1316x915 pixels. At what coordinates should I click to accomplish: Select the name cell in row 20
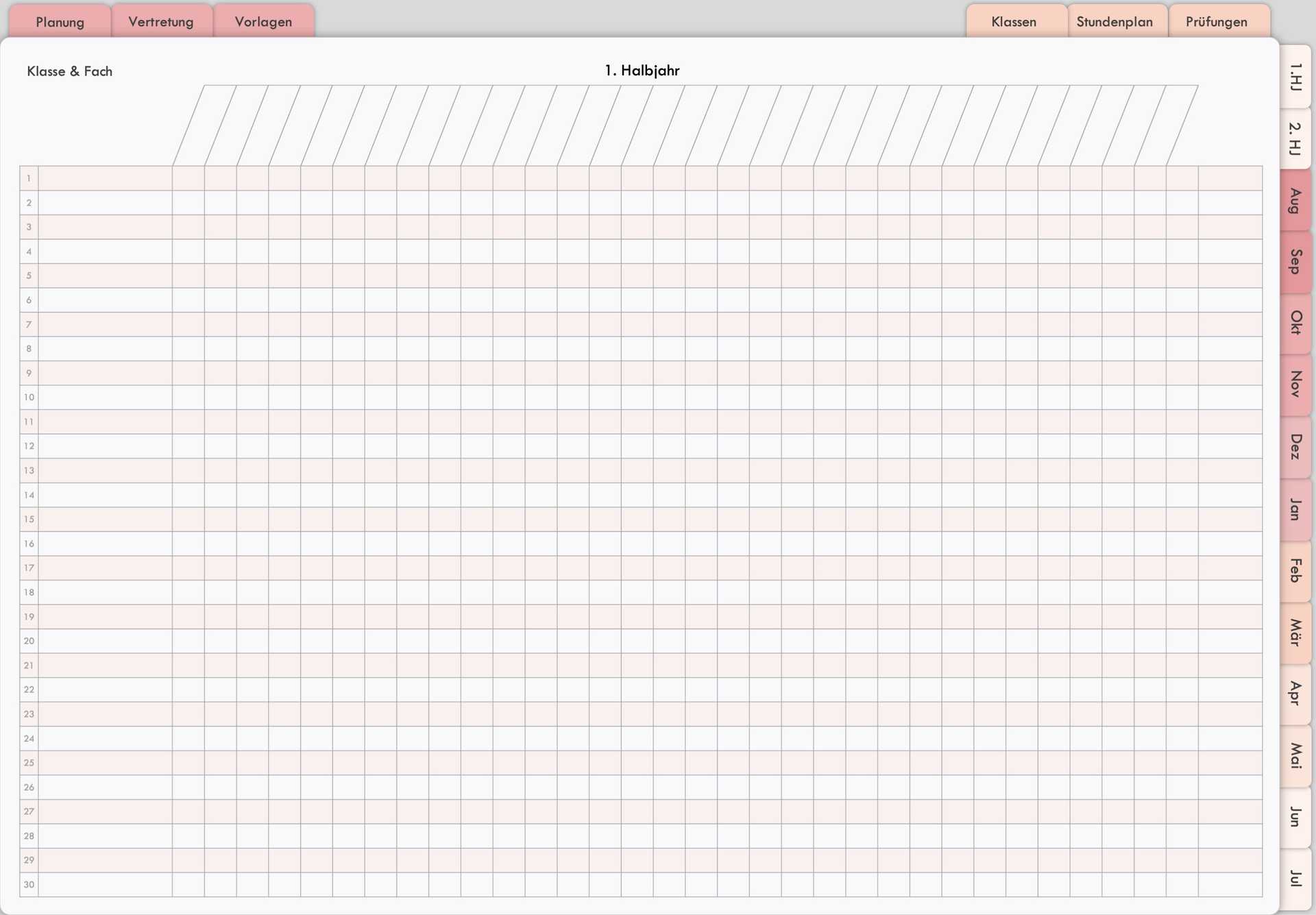(105, 641)
